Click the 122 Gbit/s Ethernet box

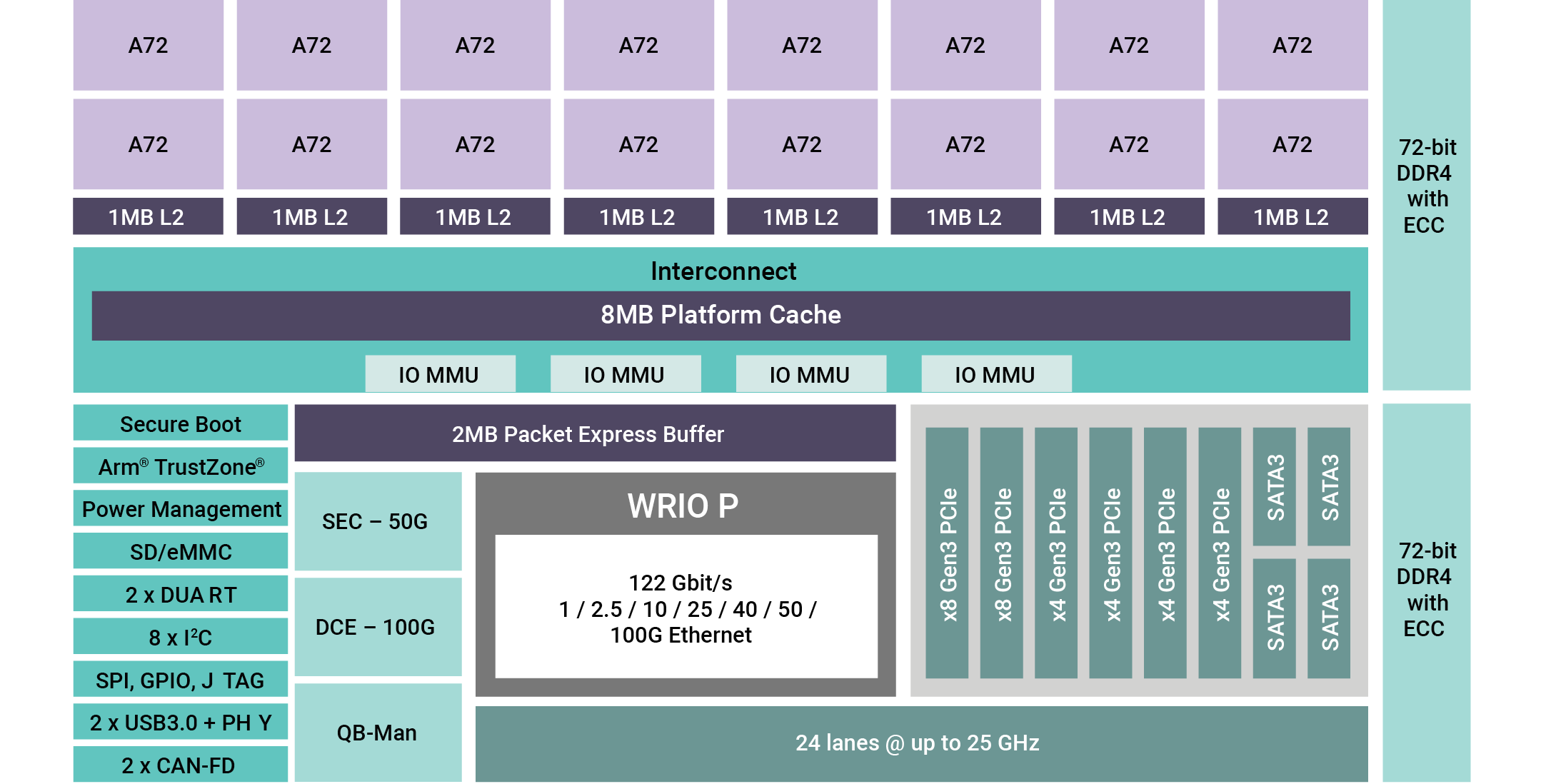click(686, 608)
